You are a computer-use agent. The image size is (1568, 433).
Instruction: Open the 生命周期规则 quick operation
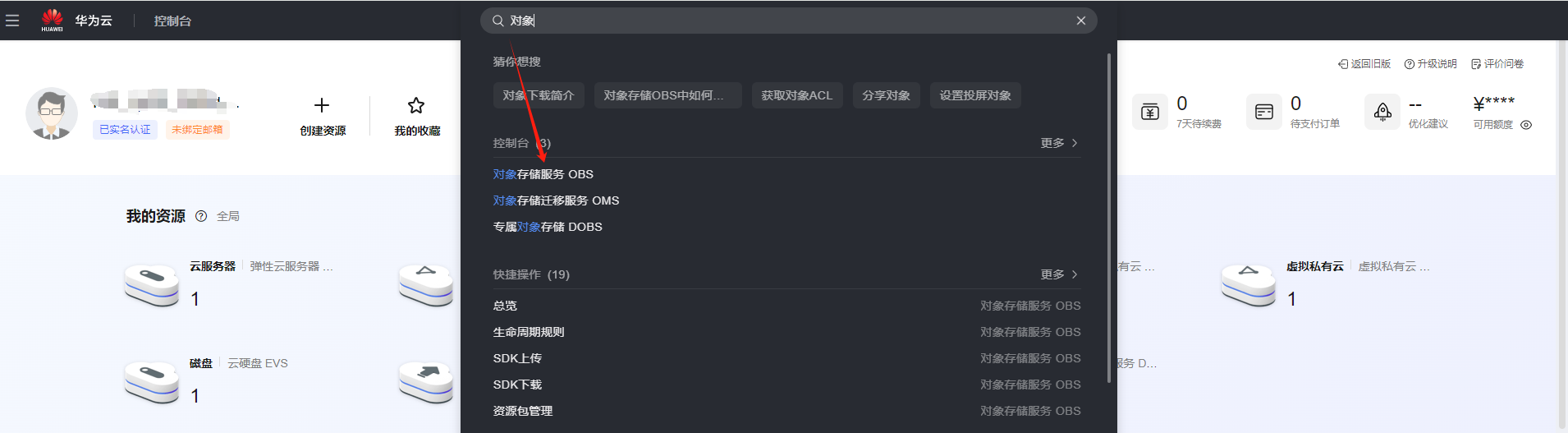529,332
